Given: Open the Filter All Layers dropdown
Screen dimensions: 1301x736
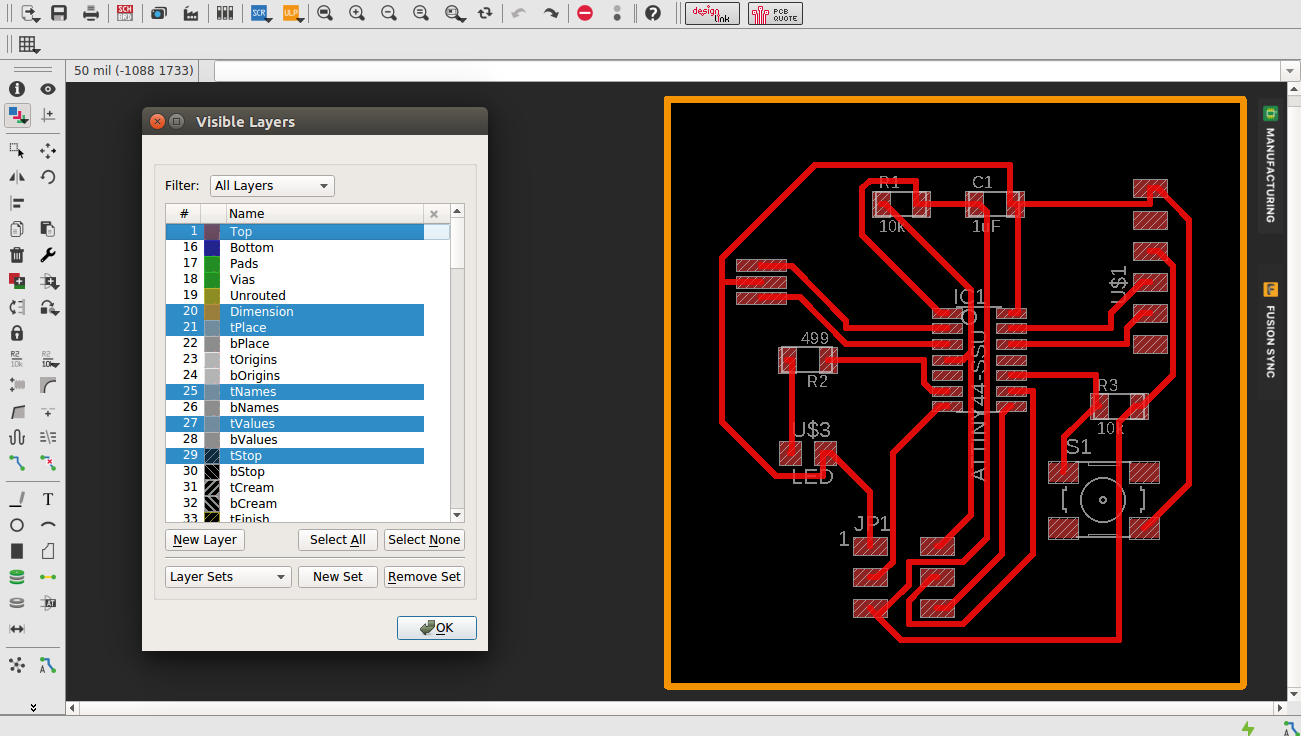Looking at the screenshot, I should (x=272, y=186).
